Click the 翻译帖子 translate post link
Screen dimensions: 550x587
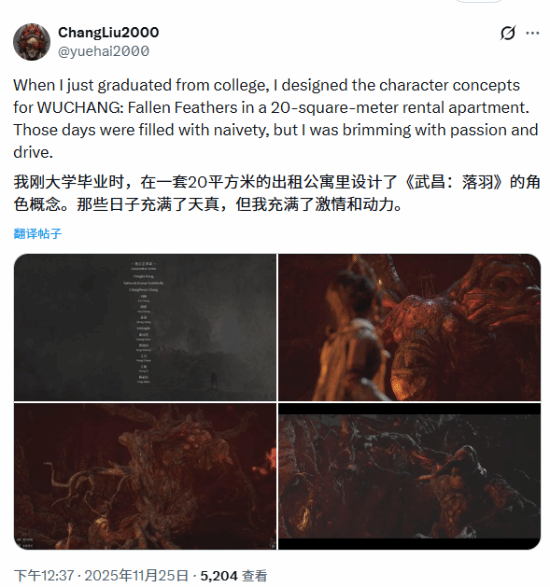37,234
